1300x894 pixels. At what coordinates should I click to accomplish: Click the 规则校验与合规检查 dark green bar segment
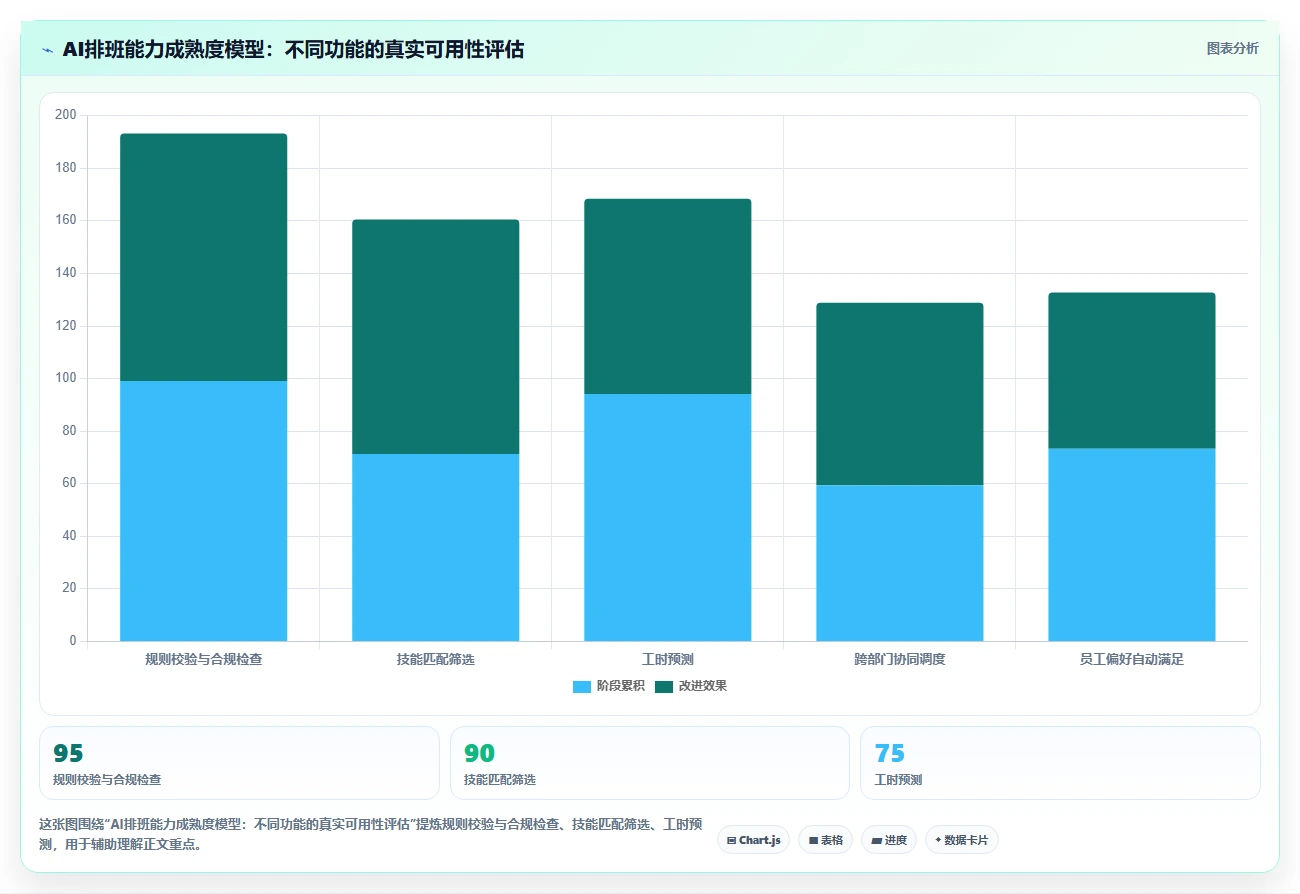pyautogui.click(x=203, y=257)
